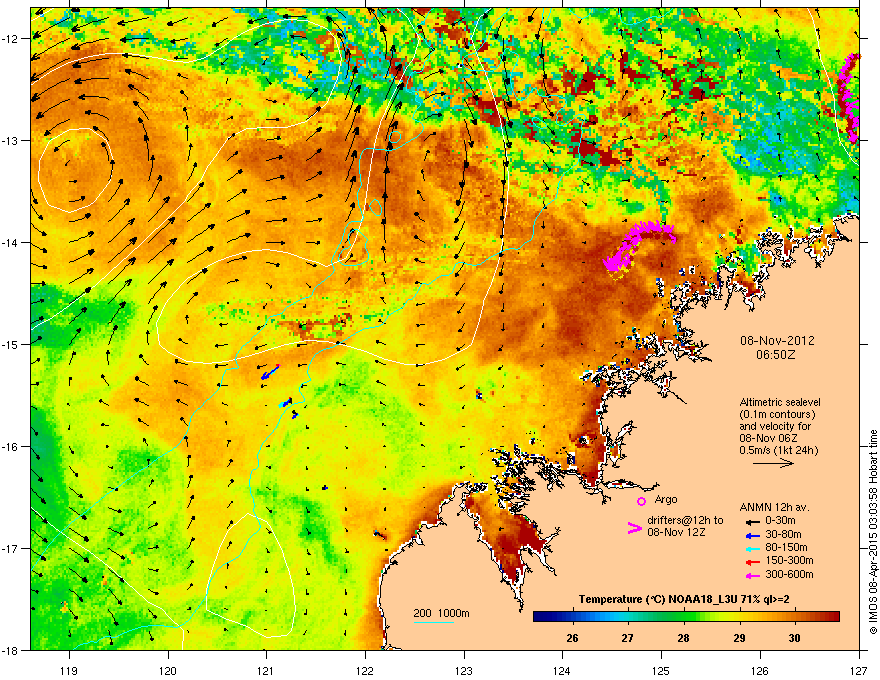Click the 'Altimetric sealevel' legend text
Screen dimensions: 880x680
tap(780, 402)
